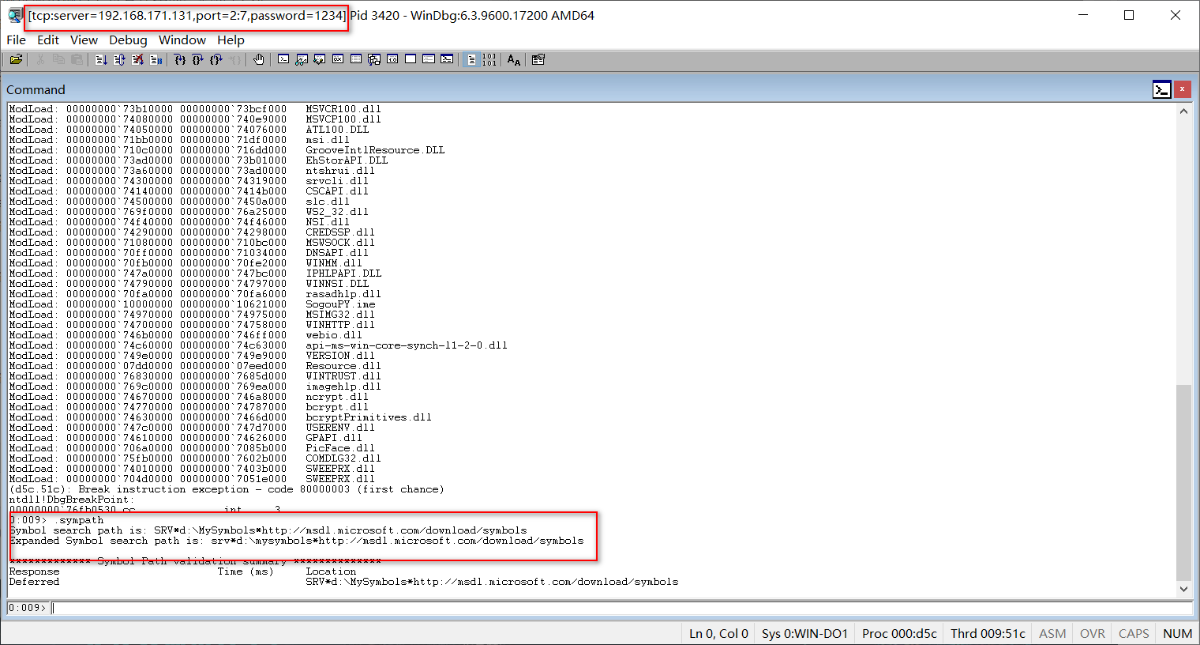
Task: Close the Command window with red x
Action: 1183,90
